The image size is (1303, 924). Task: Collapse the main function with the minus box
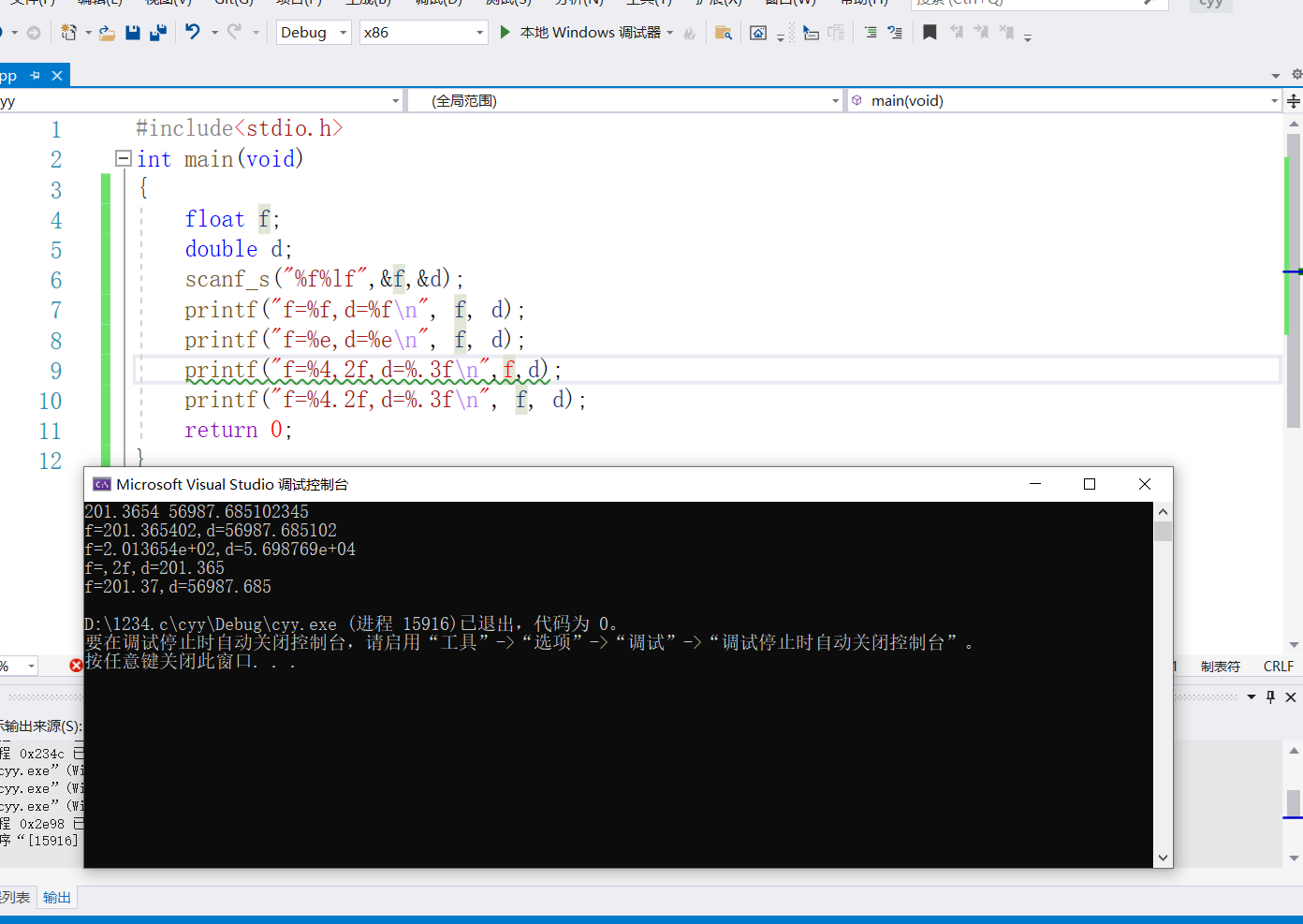point(123,158)
